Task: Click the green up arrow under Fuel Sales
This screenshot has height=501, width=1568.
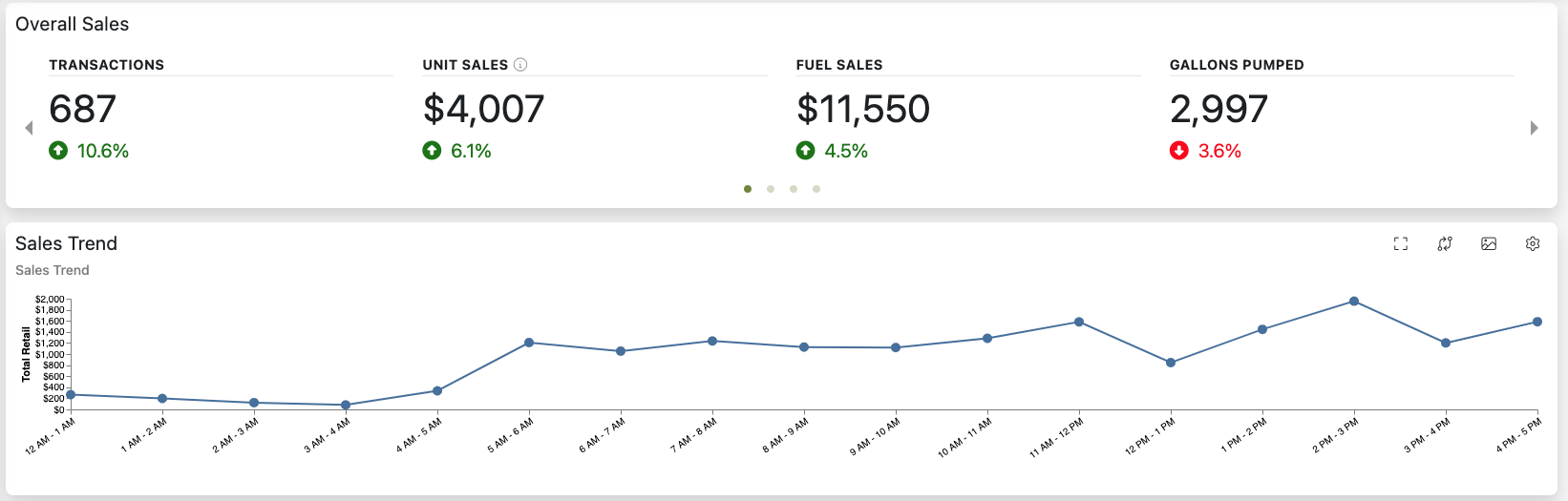Action: click(x=806, y=151)
